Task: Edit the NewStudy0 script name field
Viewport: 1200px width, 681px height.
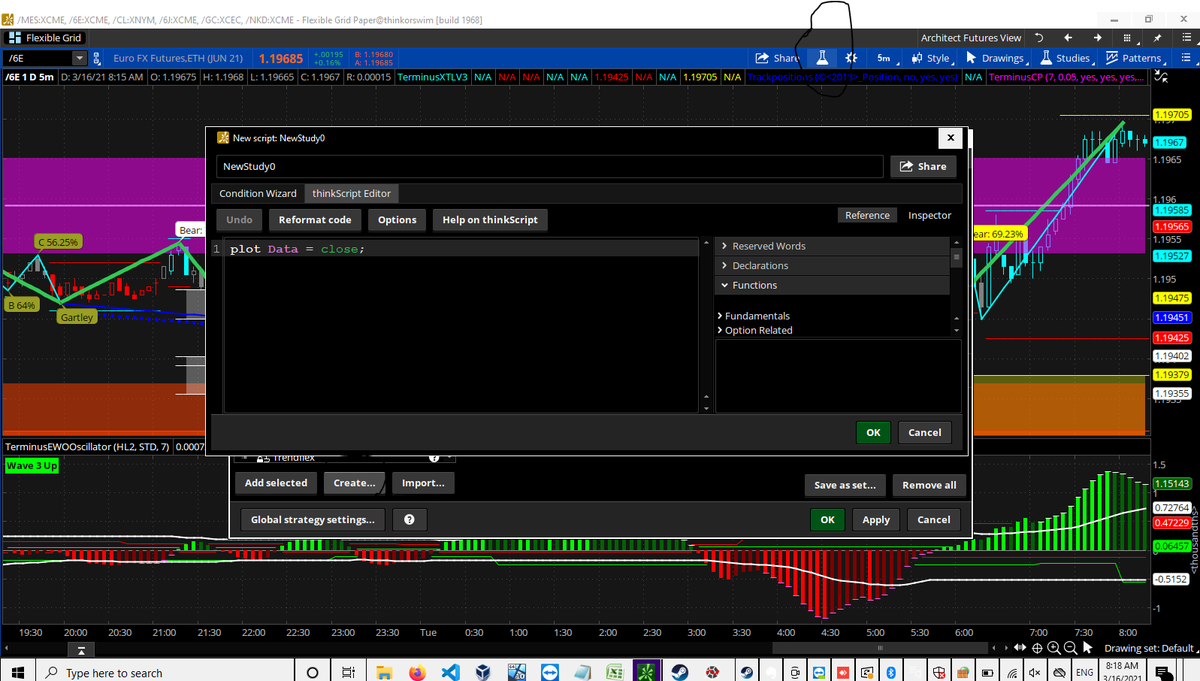Action: 550,166
